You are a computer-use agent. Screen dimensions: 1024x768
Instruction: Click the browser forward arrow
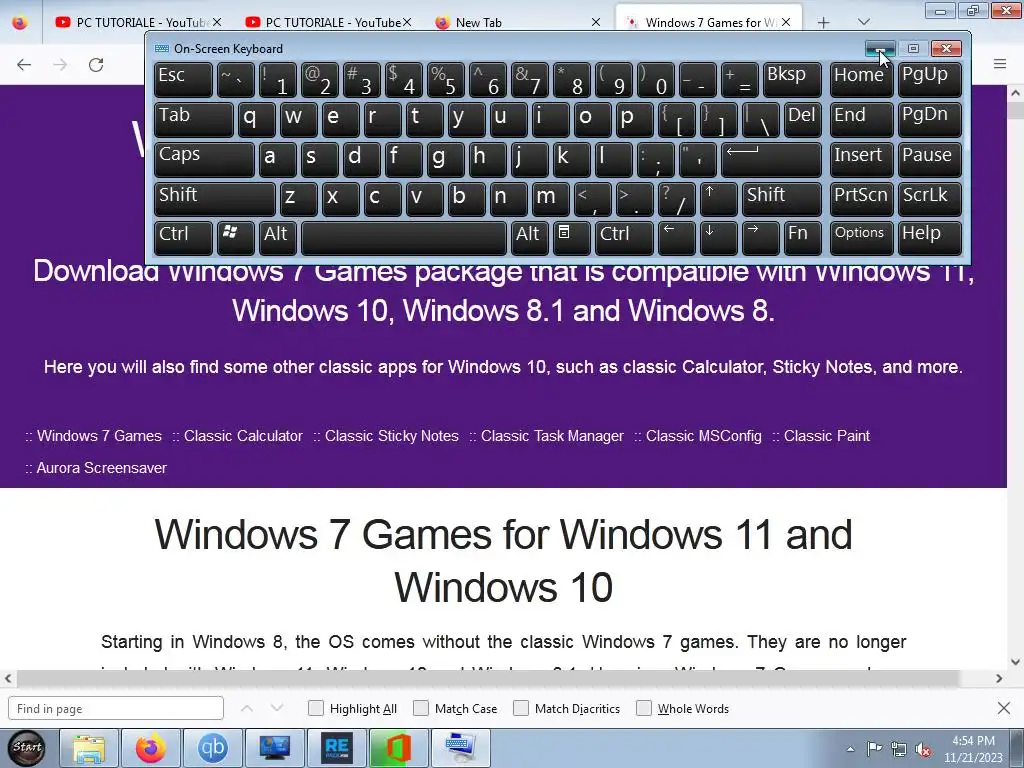[60, 65]
